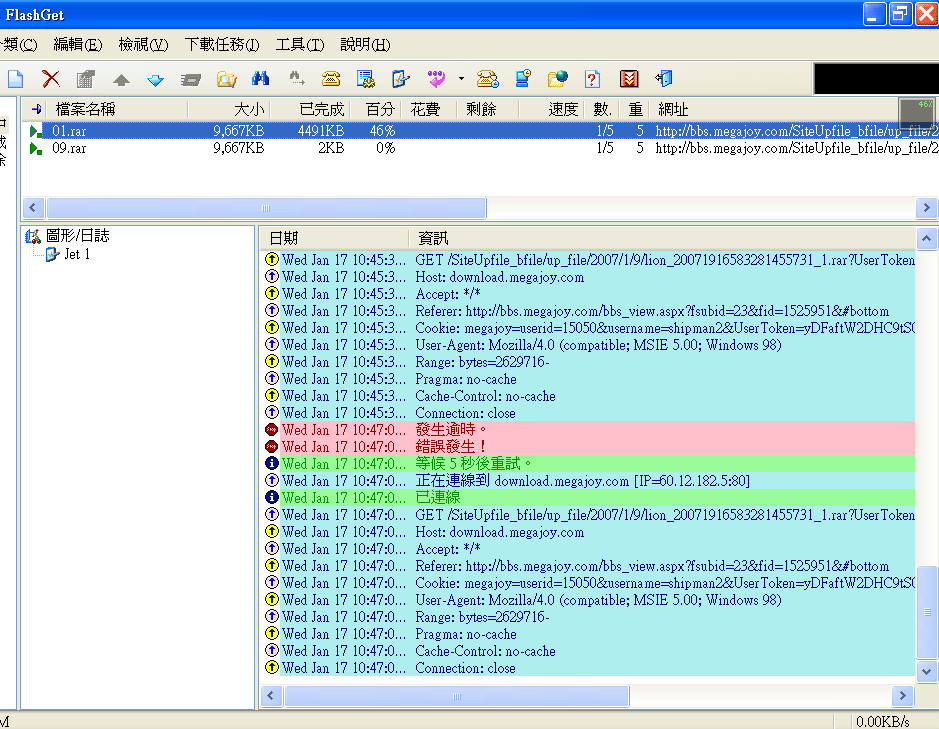Click the log pane scroll right arrow

tap(902, 696)
